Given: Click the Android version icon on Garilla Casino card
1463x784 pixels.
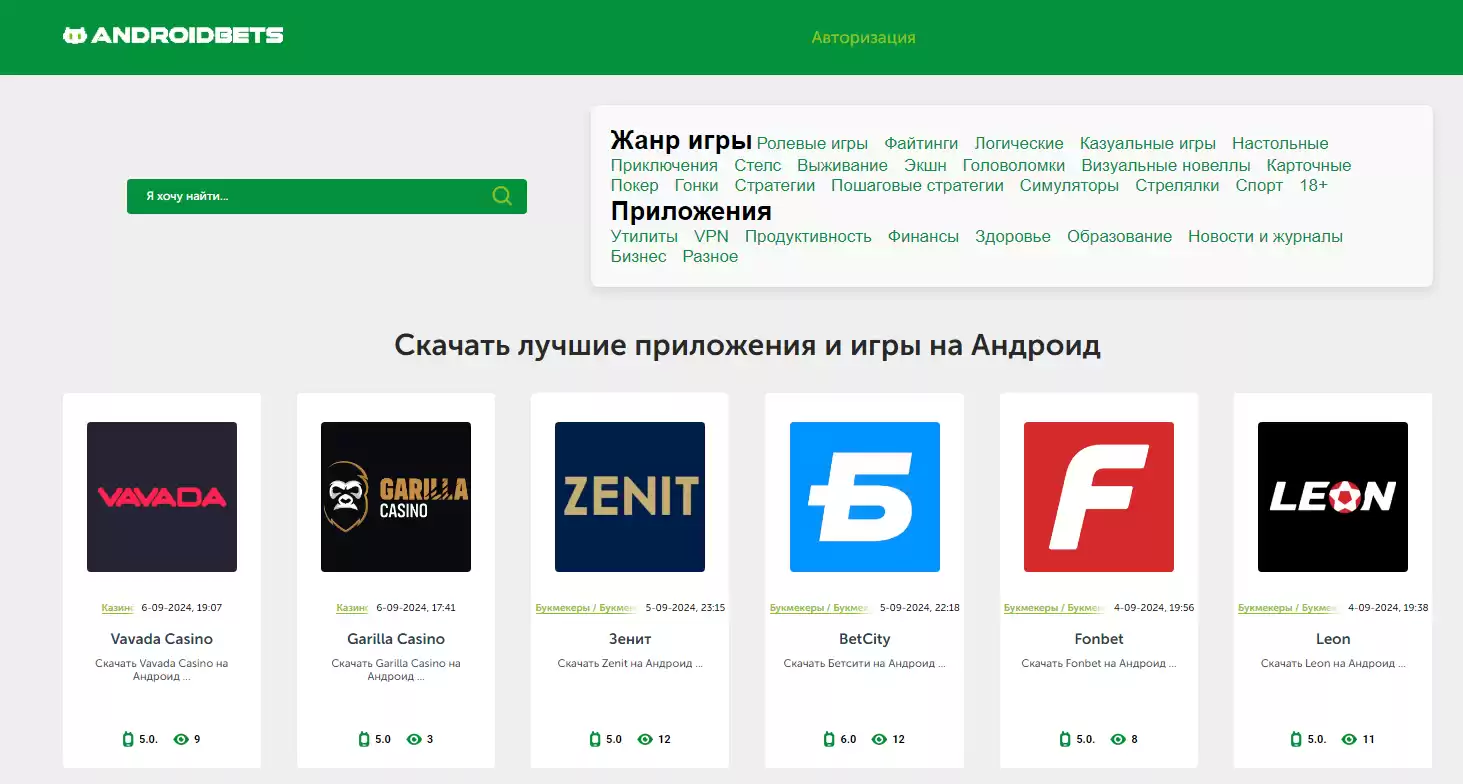Looking at the screenshot, I should (364, 739).
